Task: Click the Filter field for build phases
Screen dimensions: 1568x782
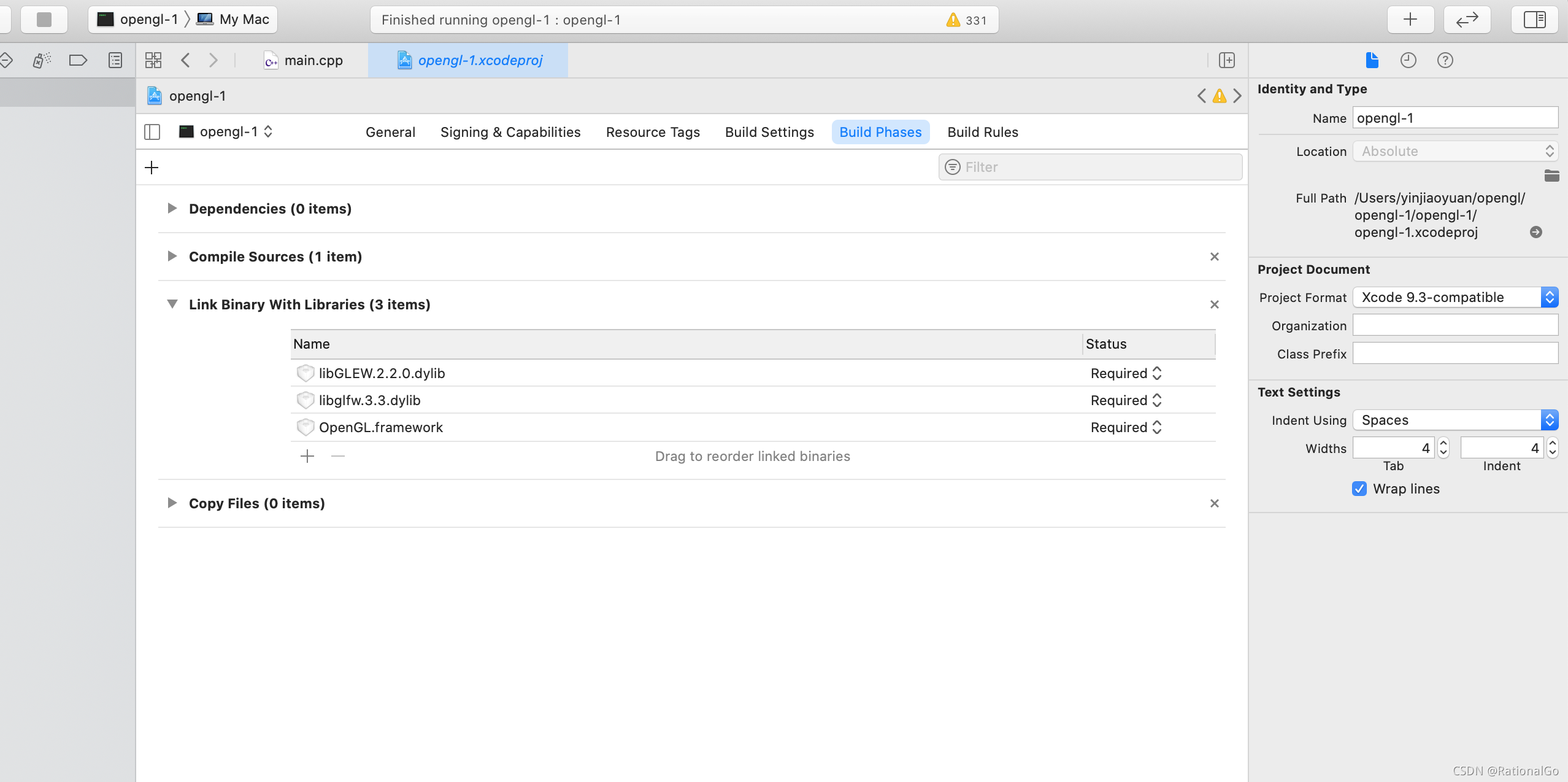Action: pyautogui.click(x=1090, y=167)
